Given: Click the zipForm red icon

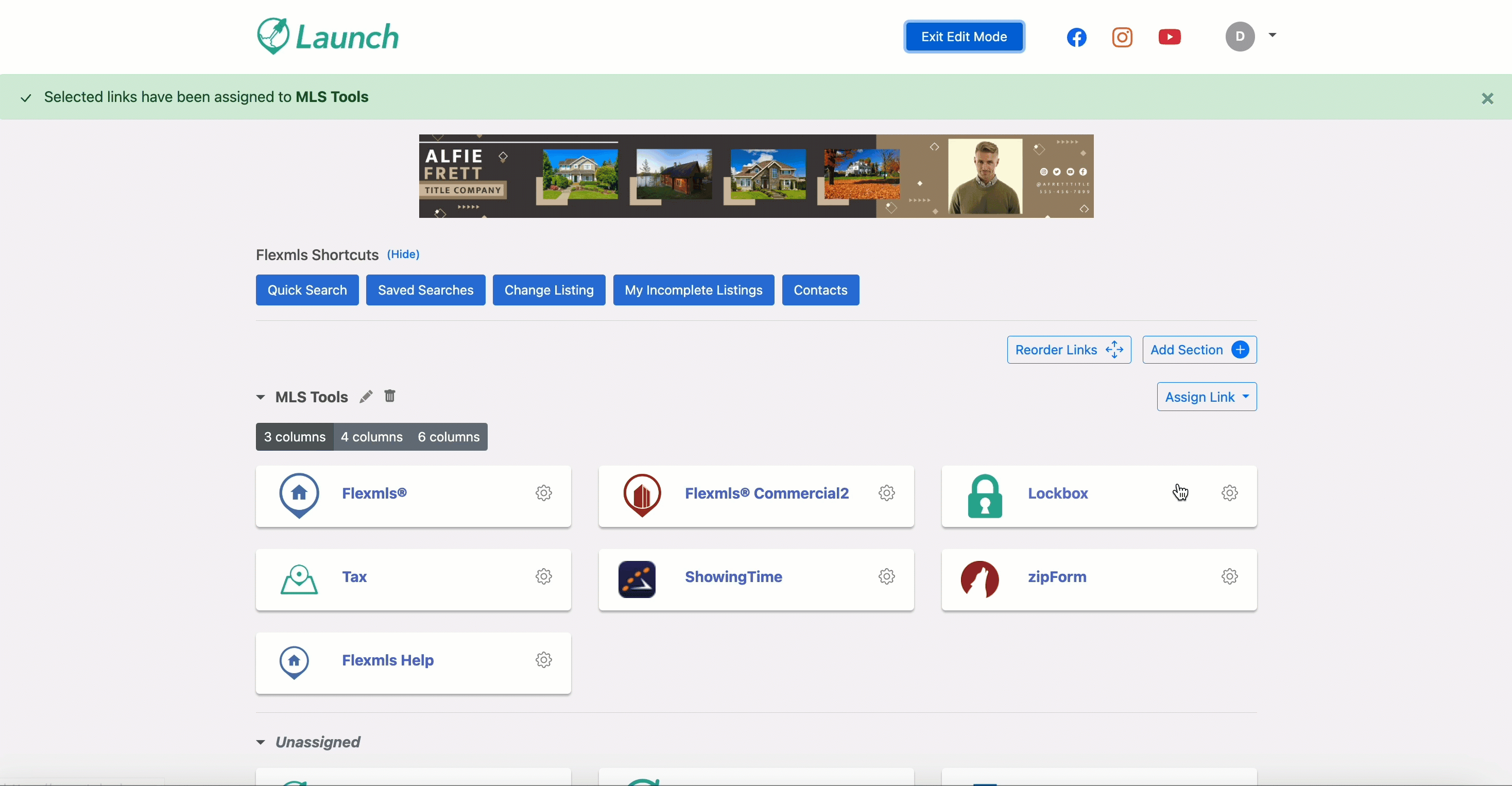Looking at the screenshot, I should (x=979, y=579).
